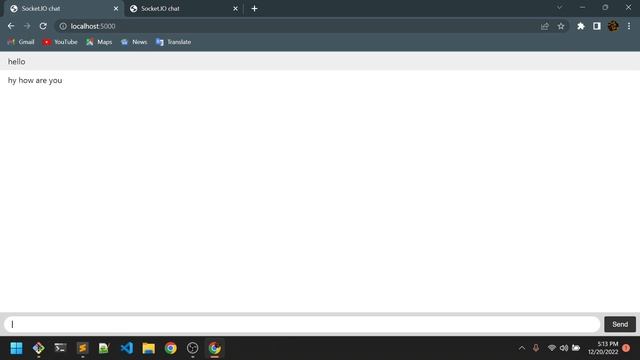Screen dimensions: 640x360
Task: Share this page icon
Action: [x=544, y=26]
